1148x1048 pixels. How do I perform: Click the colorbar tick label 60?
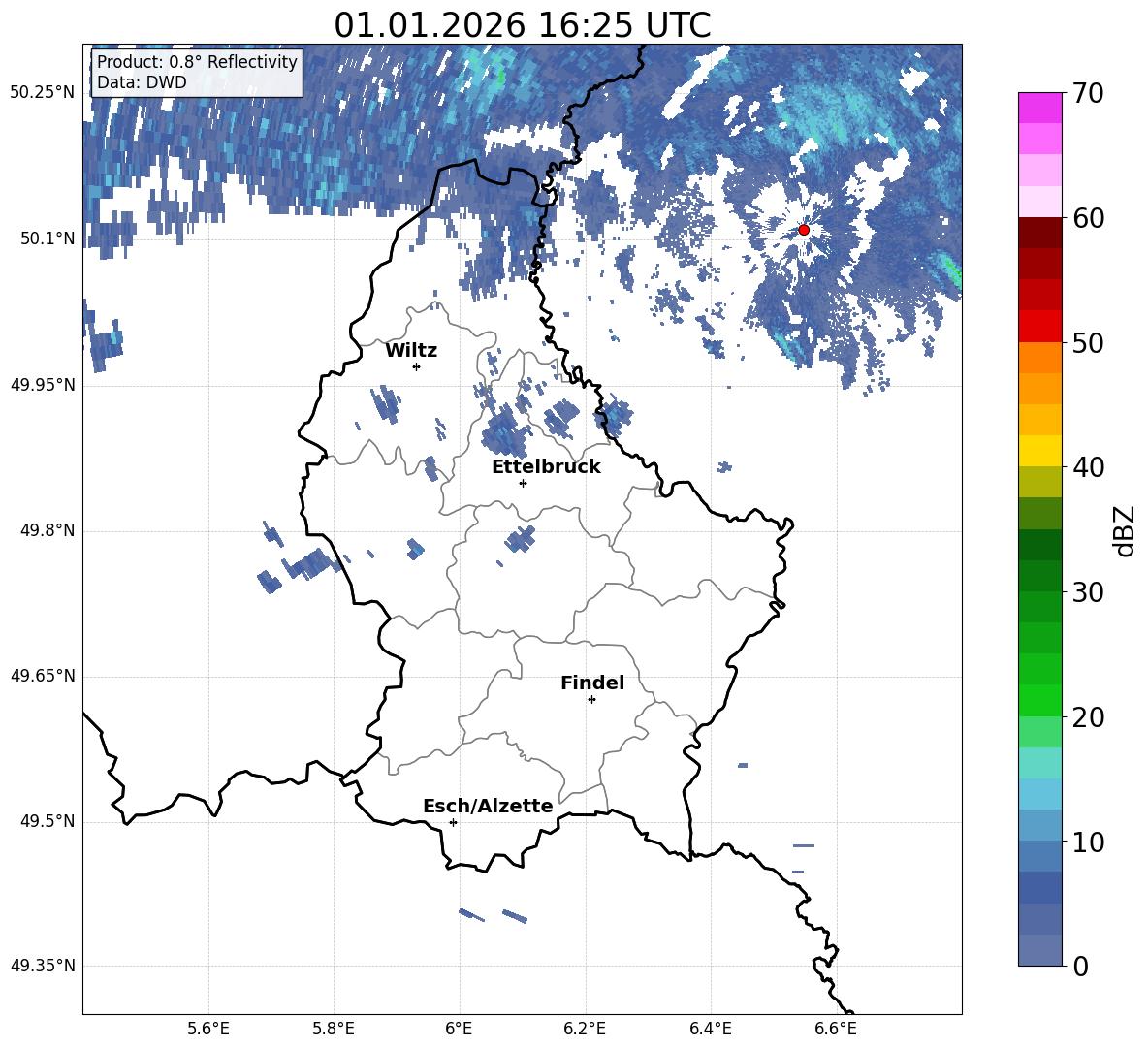coord(1088,218)
